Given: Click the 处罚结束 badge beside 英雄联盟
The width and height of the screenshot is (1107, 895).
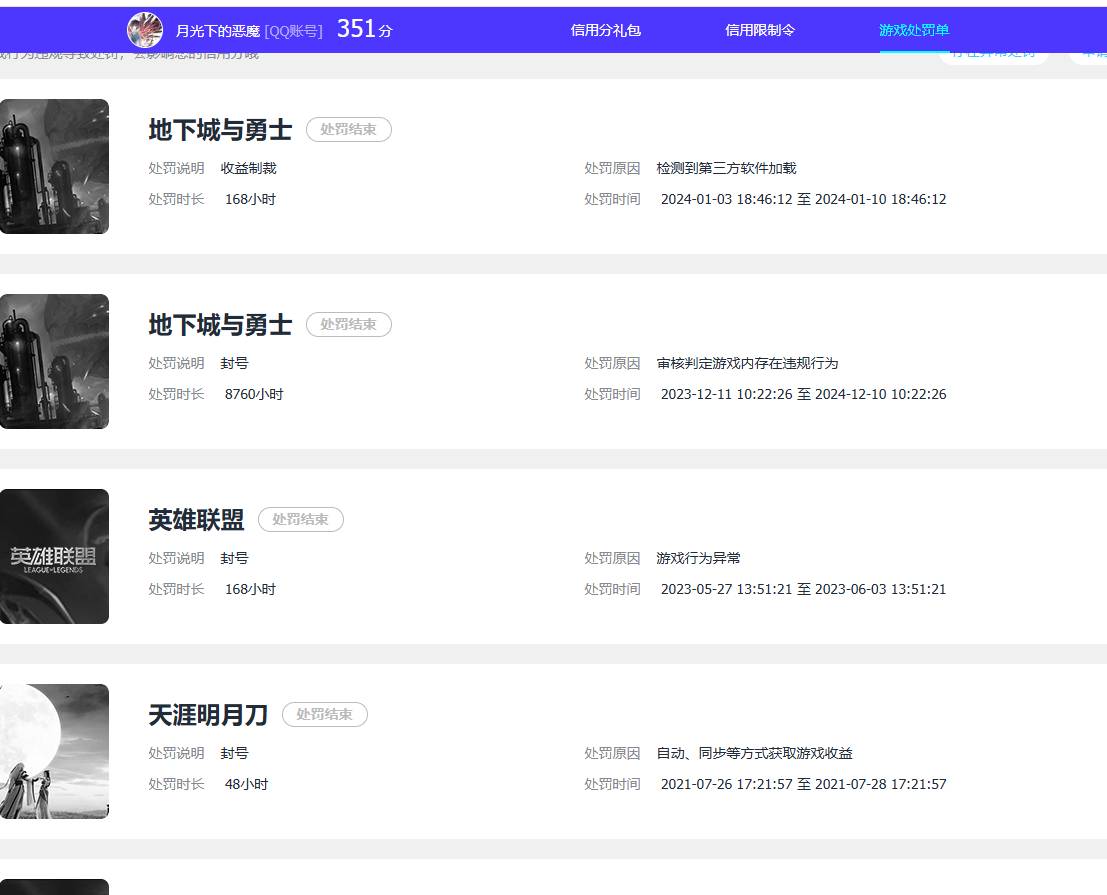Looking at the screenshot, I should pos(301,519).
